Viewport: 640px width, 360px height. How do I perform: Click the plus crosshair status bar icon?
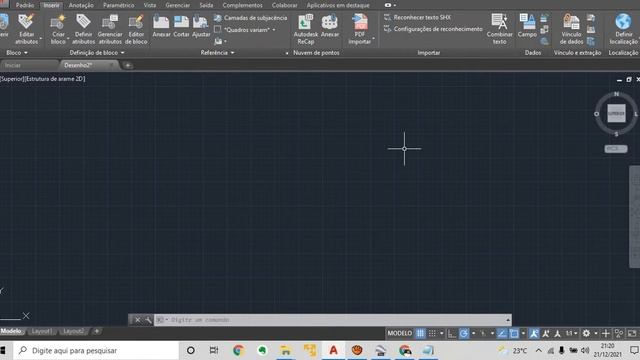(x=606, y=333)
